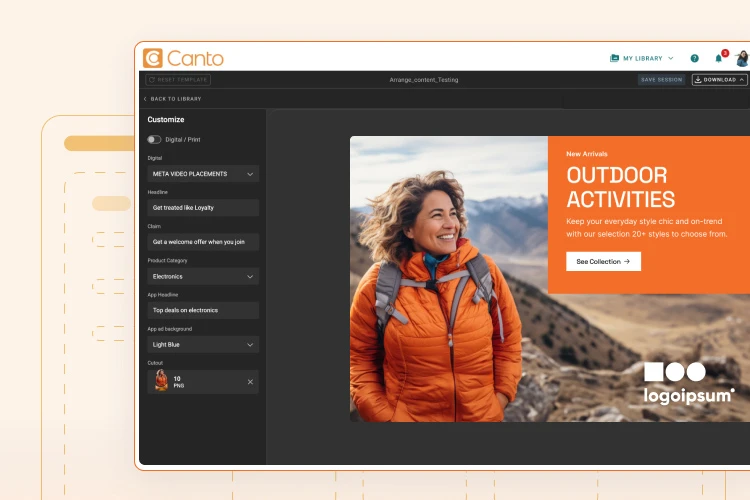Click Save Session

(x=662, y=80)
